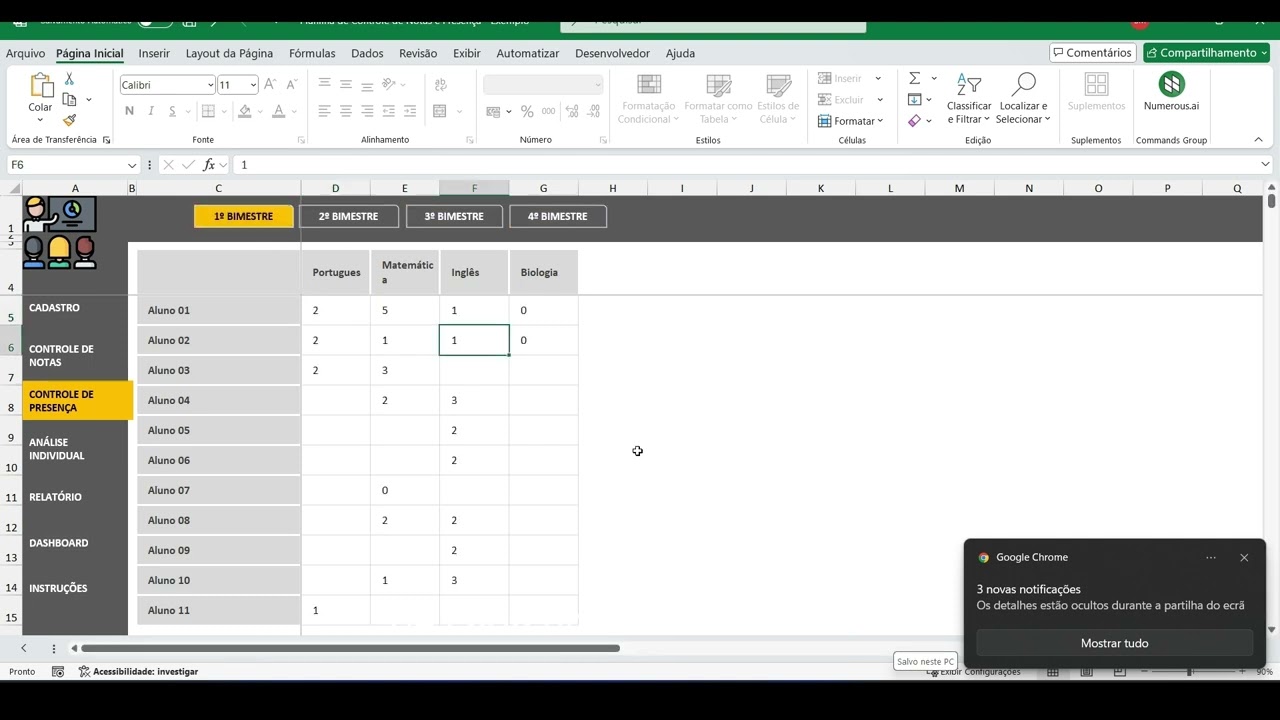Switch to the Dados tab
1280x720 pixels.
(x=367, y=53)
